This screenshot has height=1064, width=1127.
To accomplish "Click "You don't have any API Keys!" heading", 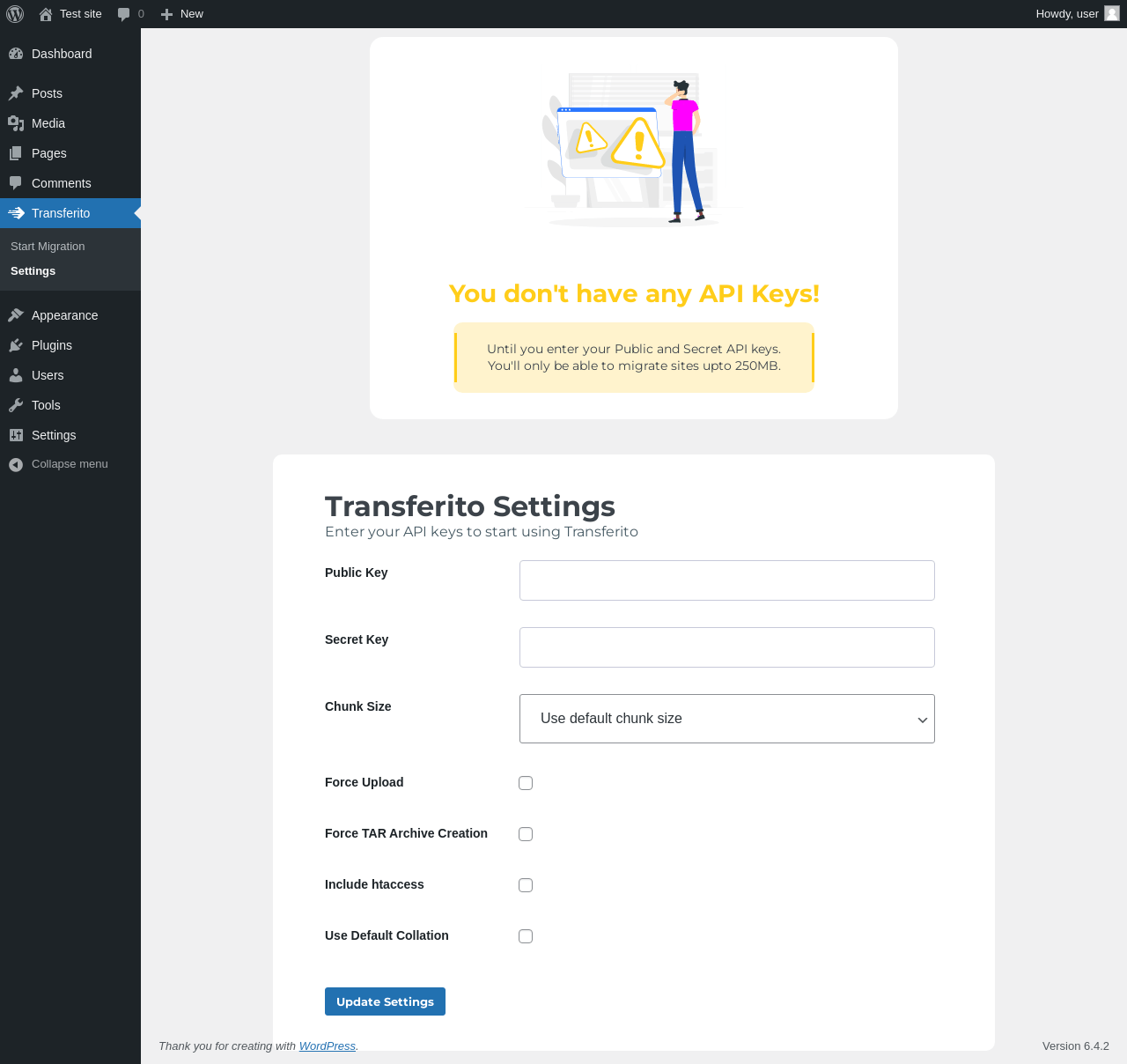I will coord(634,293).
